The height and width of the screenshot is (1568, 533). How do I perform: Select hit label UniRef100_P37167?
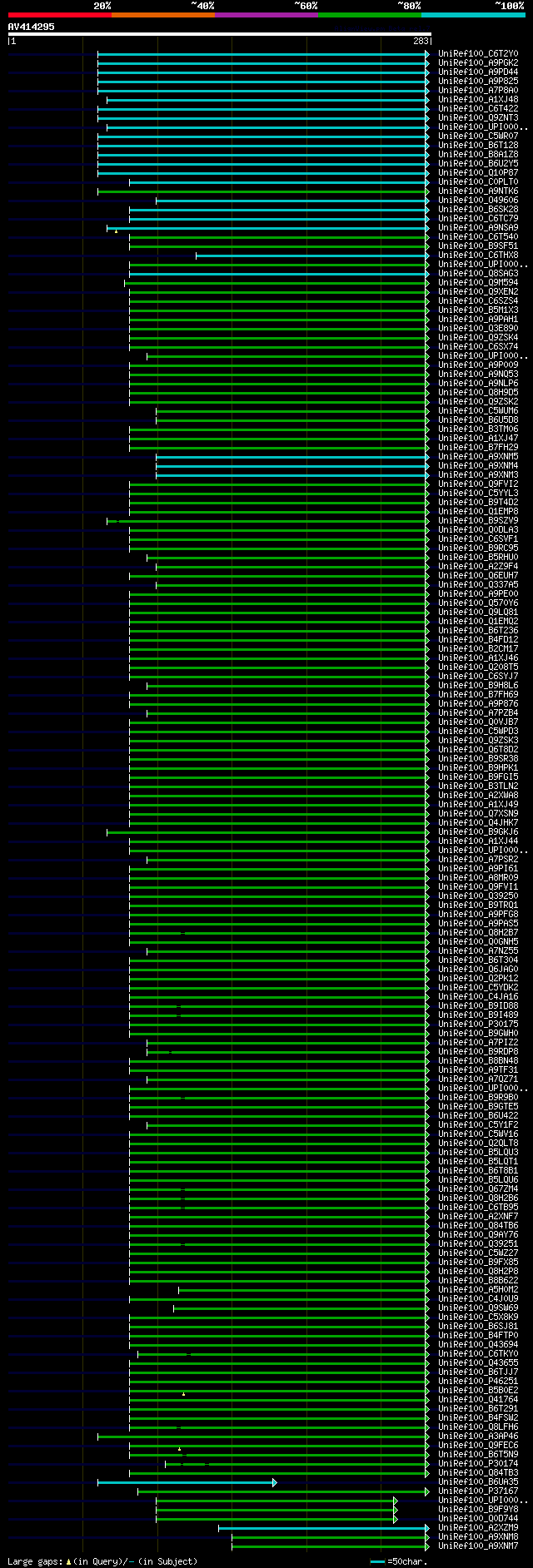478,1491
